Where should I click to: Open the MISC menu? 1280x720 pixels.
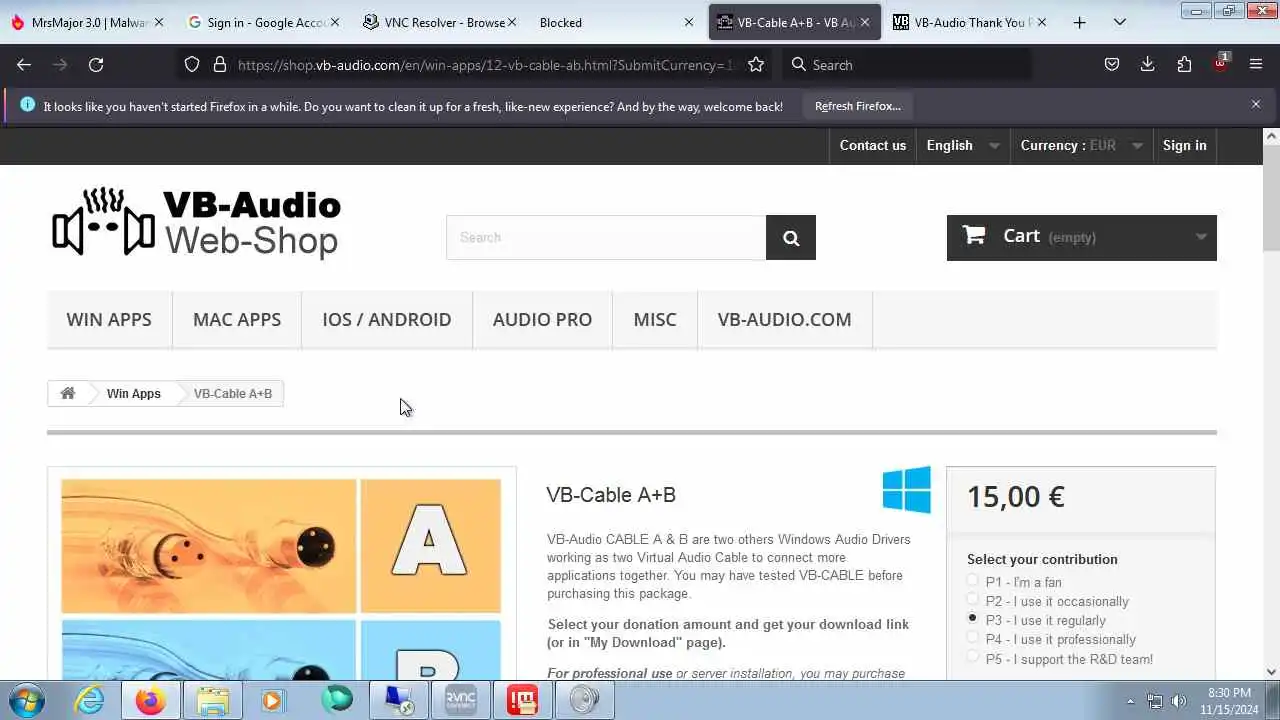tap(655, 320)
